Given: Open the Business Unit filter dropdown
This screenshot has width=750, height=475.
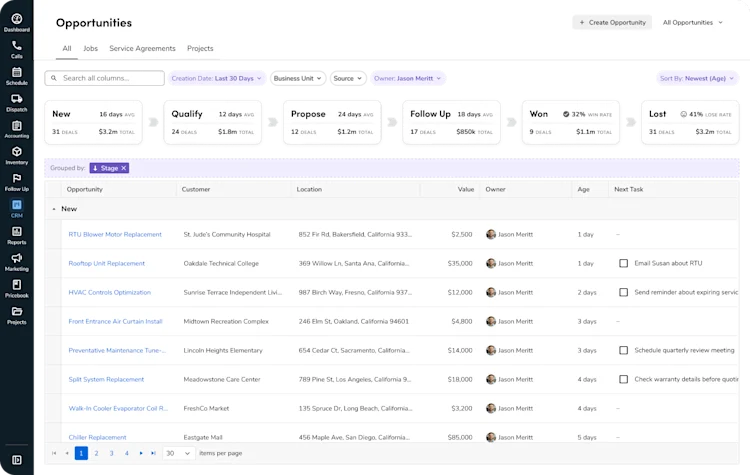Looking at the screenshot, I should [x=298, y=78].
